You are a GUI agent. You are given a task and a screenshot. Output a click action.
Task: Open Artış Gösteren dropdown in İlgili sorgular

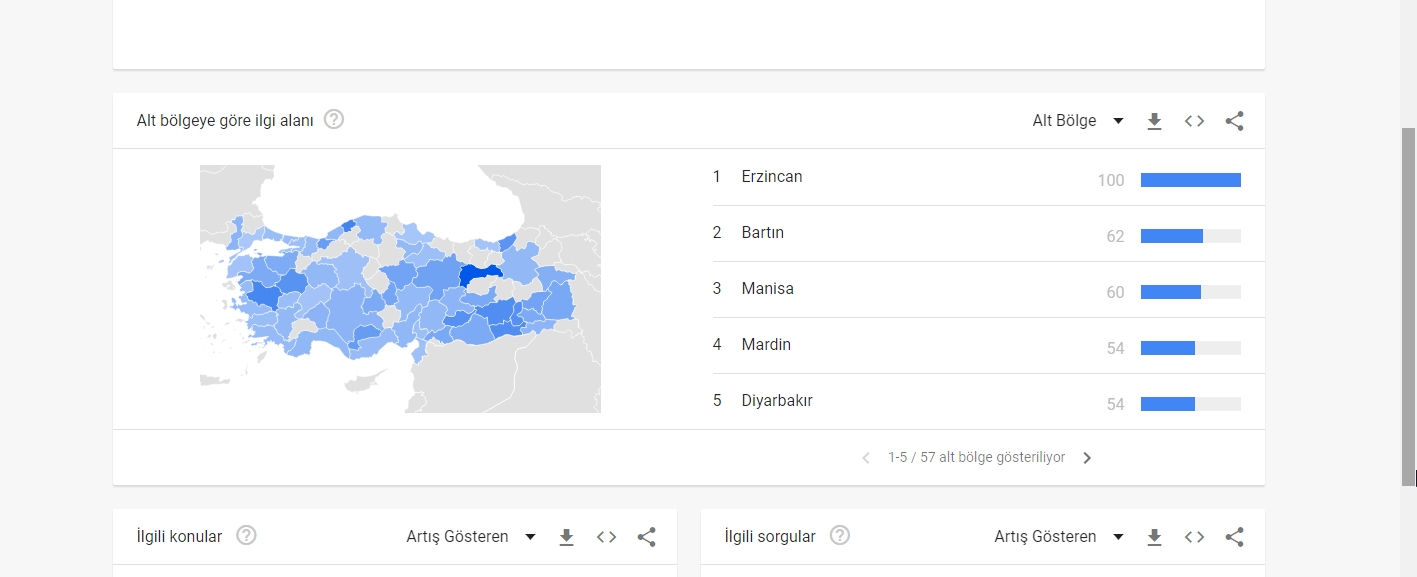click(1059, 537)
